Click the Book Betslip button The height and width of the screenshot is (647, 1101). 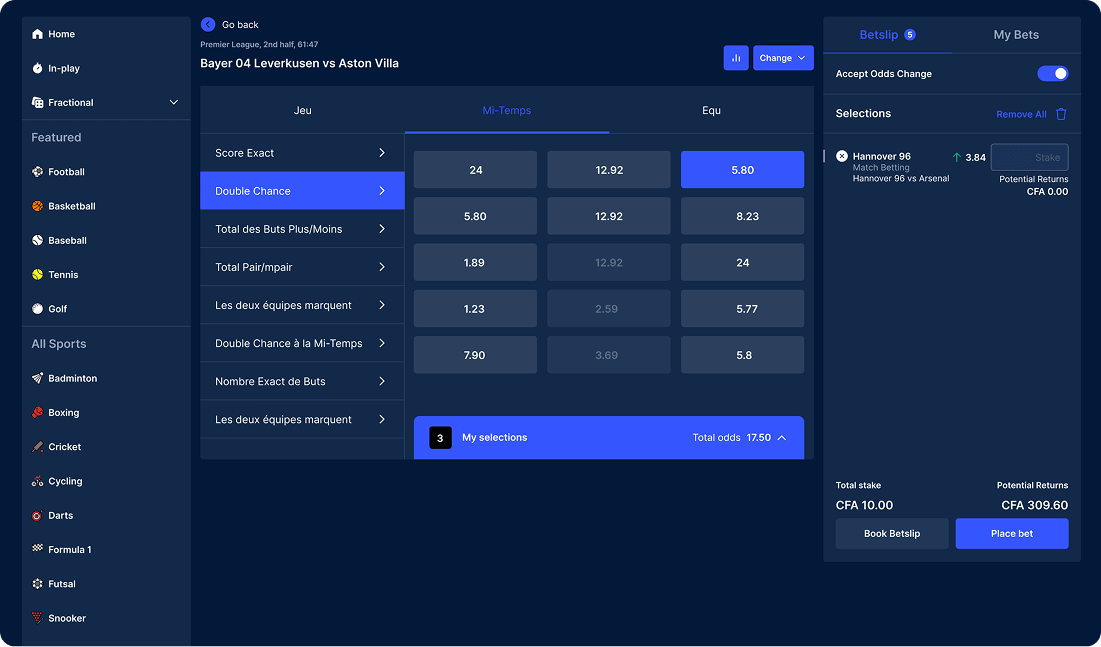(891, 534)
